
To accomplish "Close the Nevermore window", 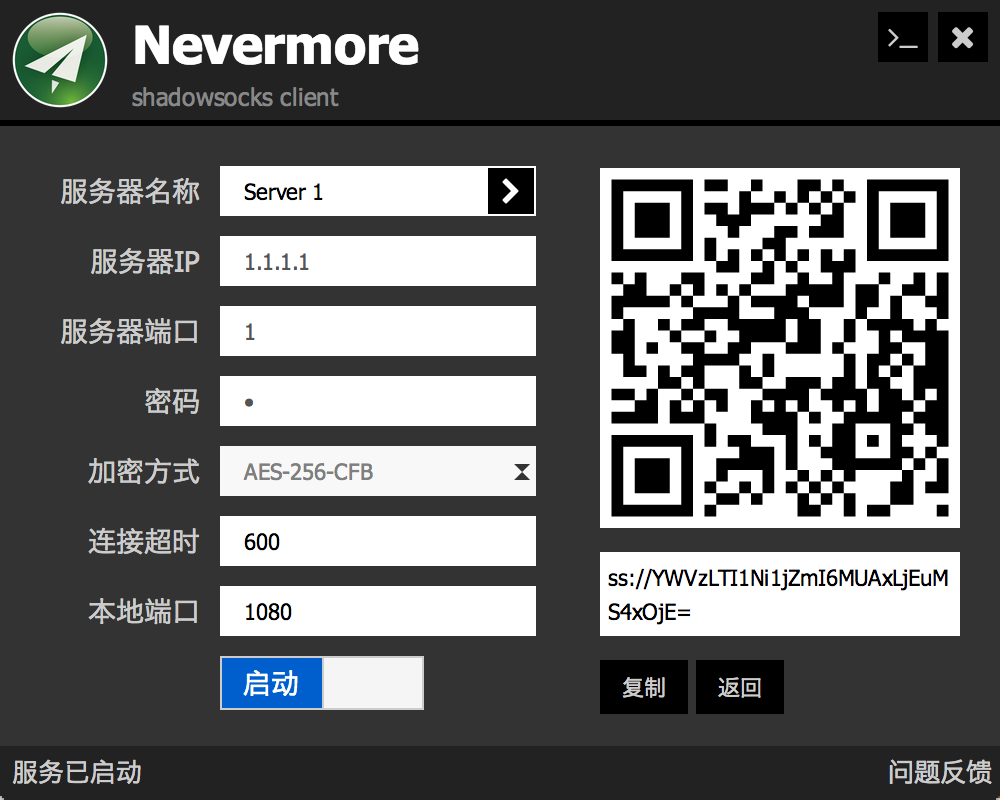I will 962,38.
